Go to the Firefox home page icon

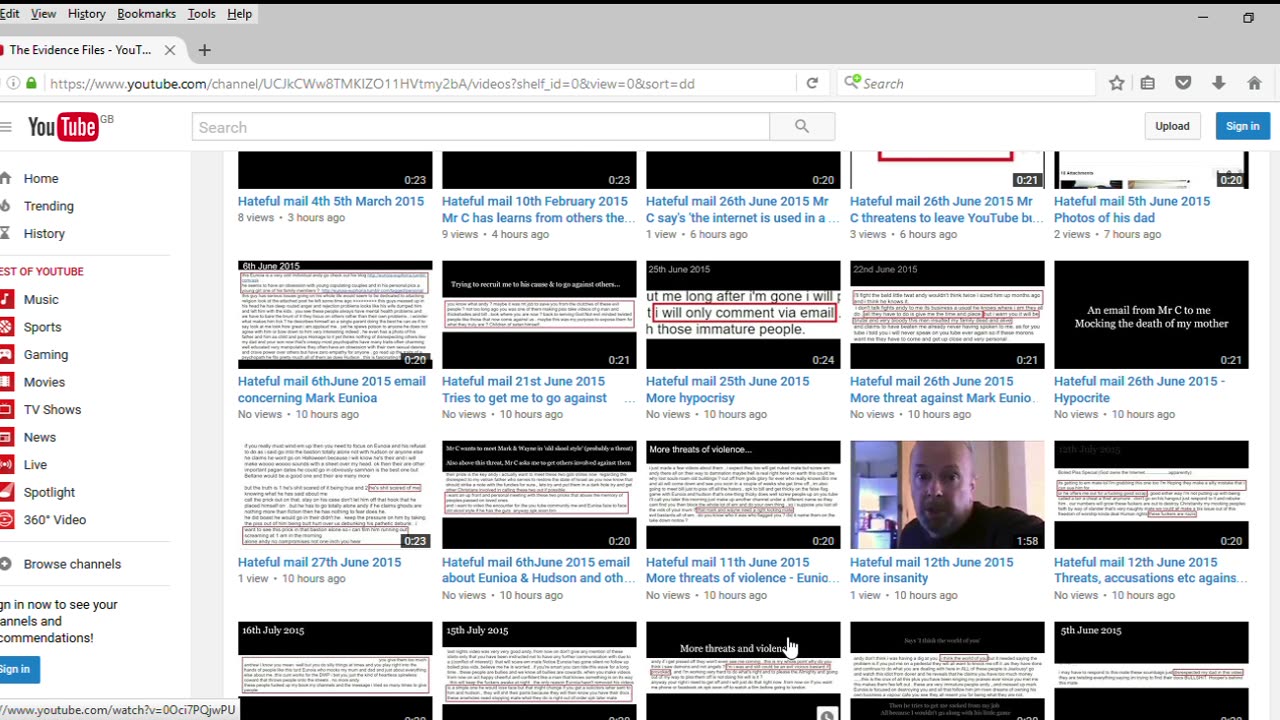pyautogui.click(x=1254, y=84)
